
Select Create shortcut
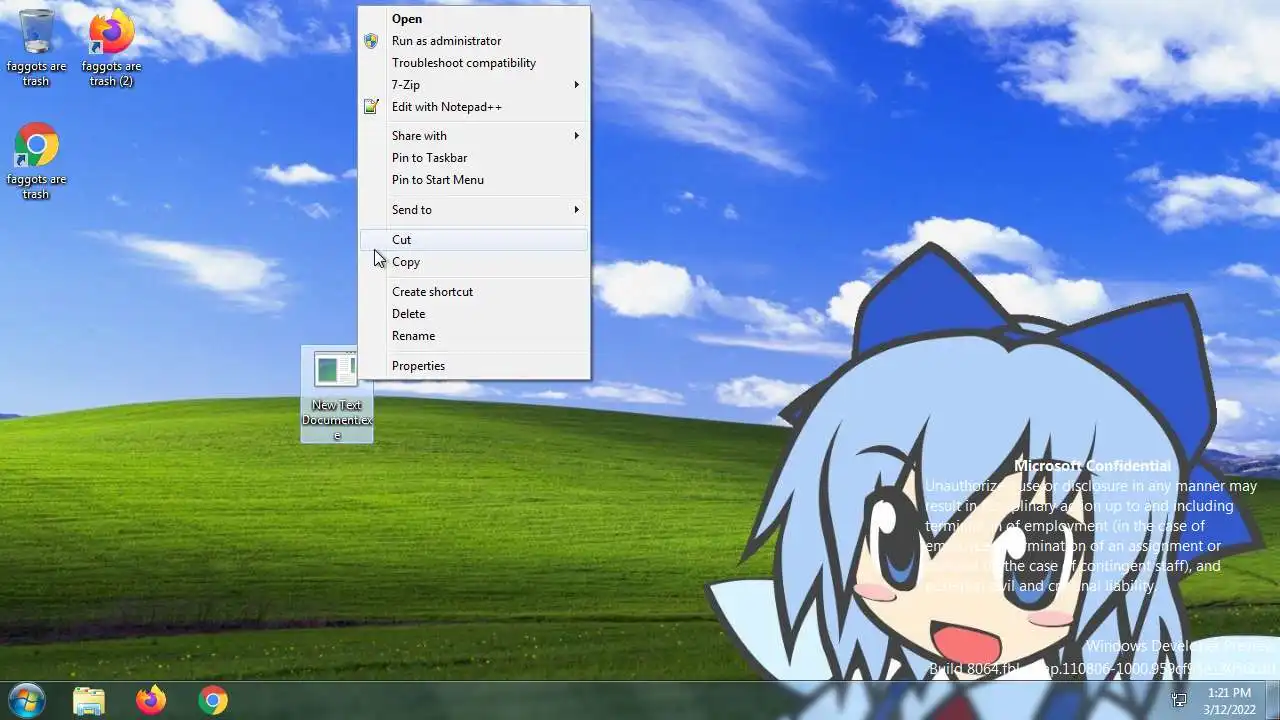[474, 292]
